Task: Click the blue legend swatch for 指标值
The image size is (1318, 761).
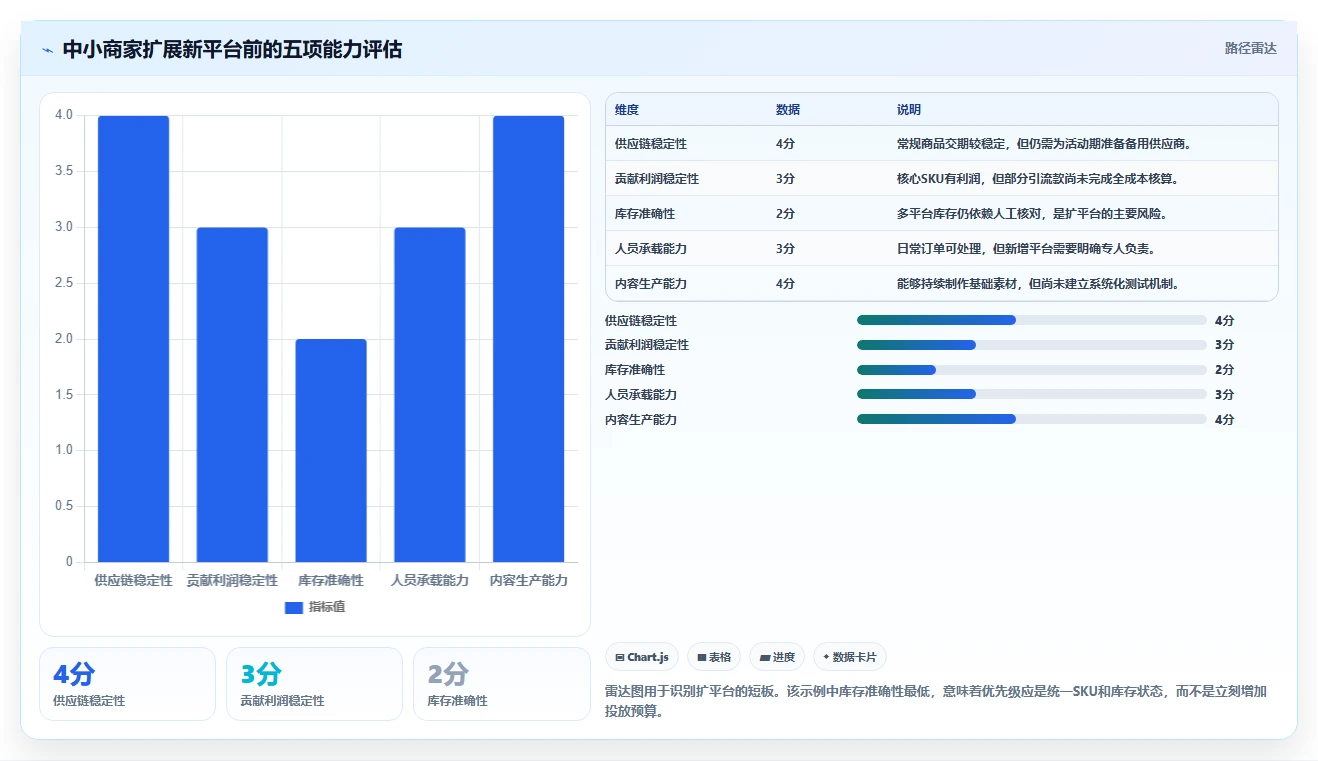Action: click(x=294, y=607)
